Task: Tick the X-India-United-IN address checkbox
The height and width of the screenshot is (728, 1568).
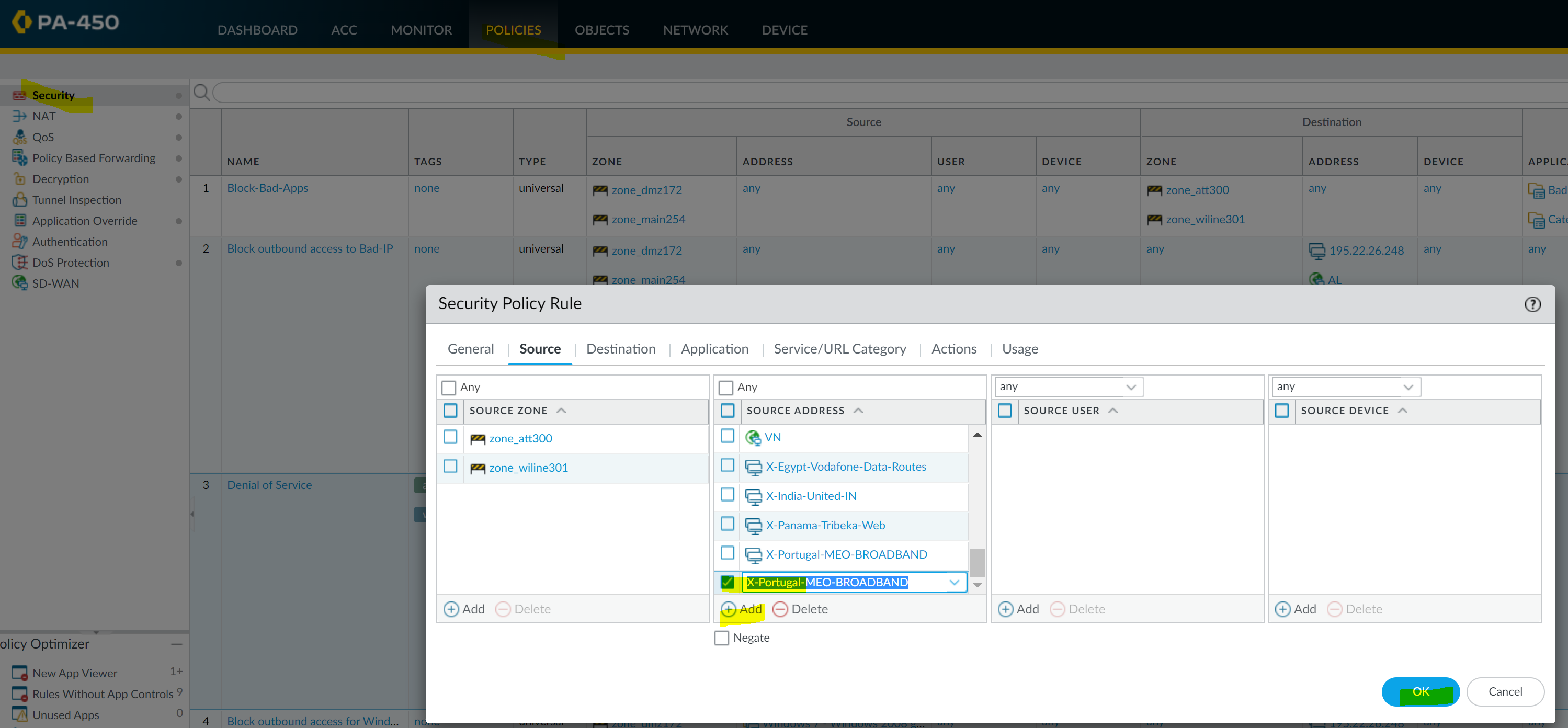Action: 727,494
